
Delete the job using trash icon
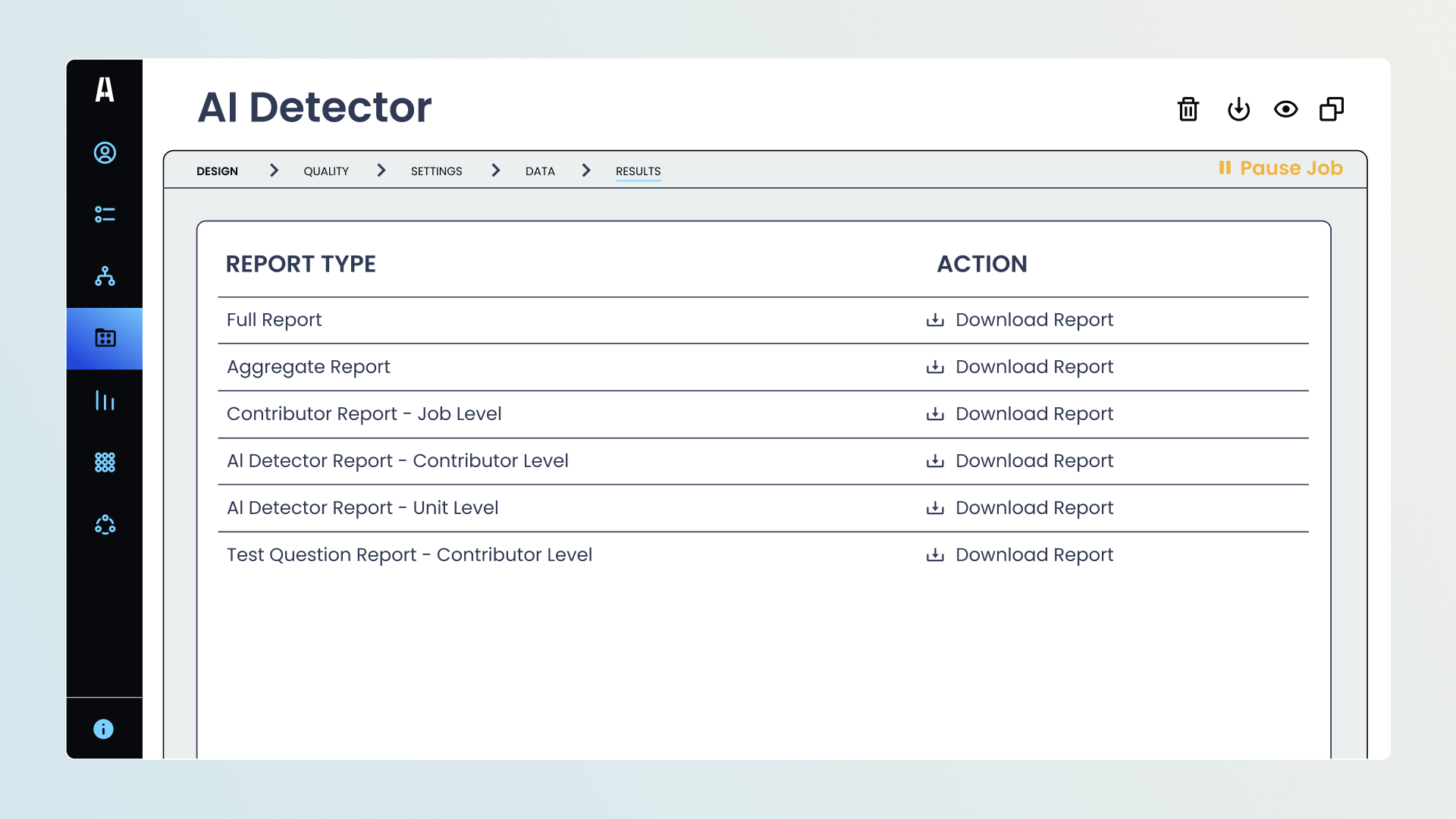[x=1188, y=109]
